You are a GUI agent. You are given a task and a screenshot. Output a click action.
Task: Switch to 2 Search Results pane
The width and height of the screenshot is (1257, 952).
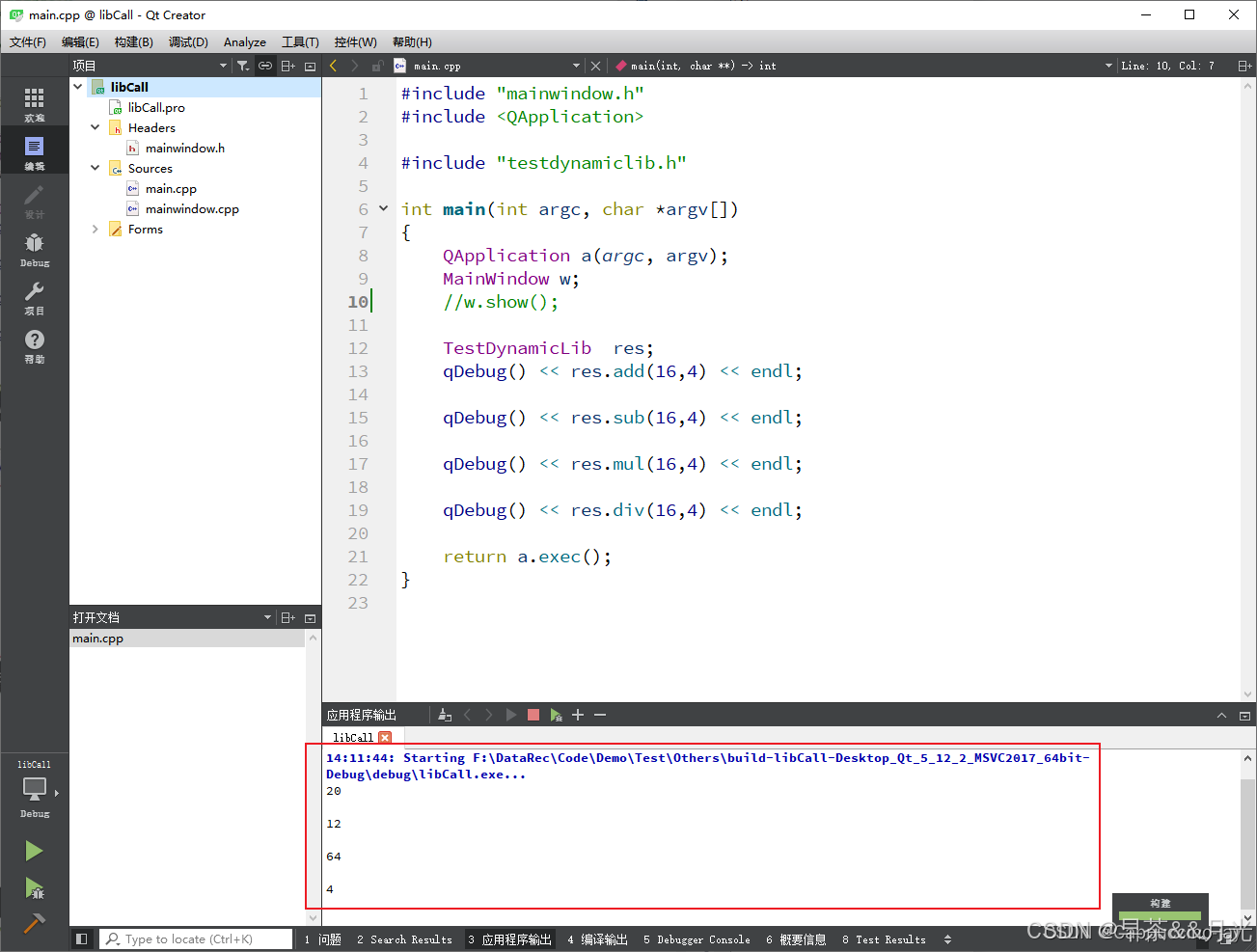click(404, 938)
